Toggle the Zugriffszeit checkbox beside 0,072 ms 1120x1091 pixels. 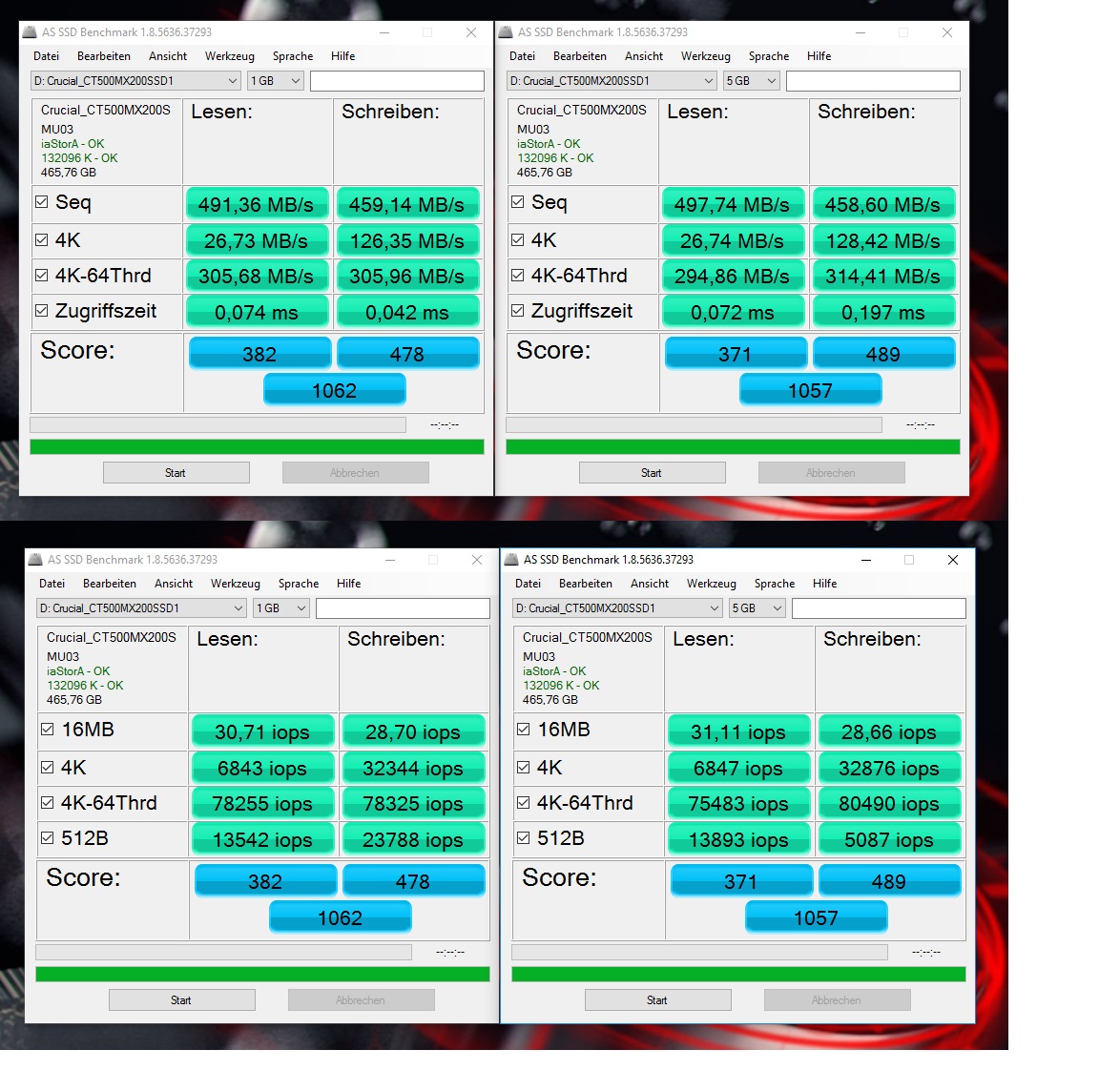(x=518, y=311)
